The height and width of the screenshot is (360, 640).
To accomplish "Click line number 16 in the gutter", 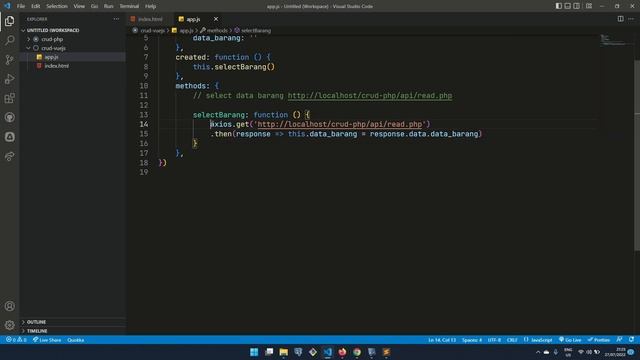I will point(144,143).
